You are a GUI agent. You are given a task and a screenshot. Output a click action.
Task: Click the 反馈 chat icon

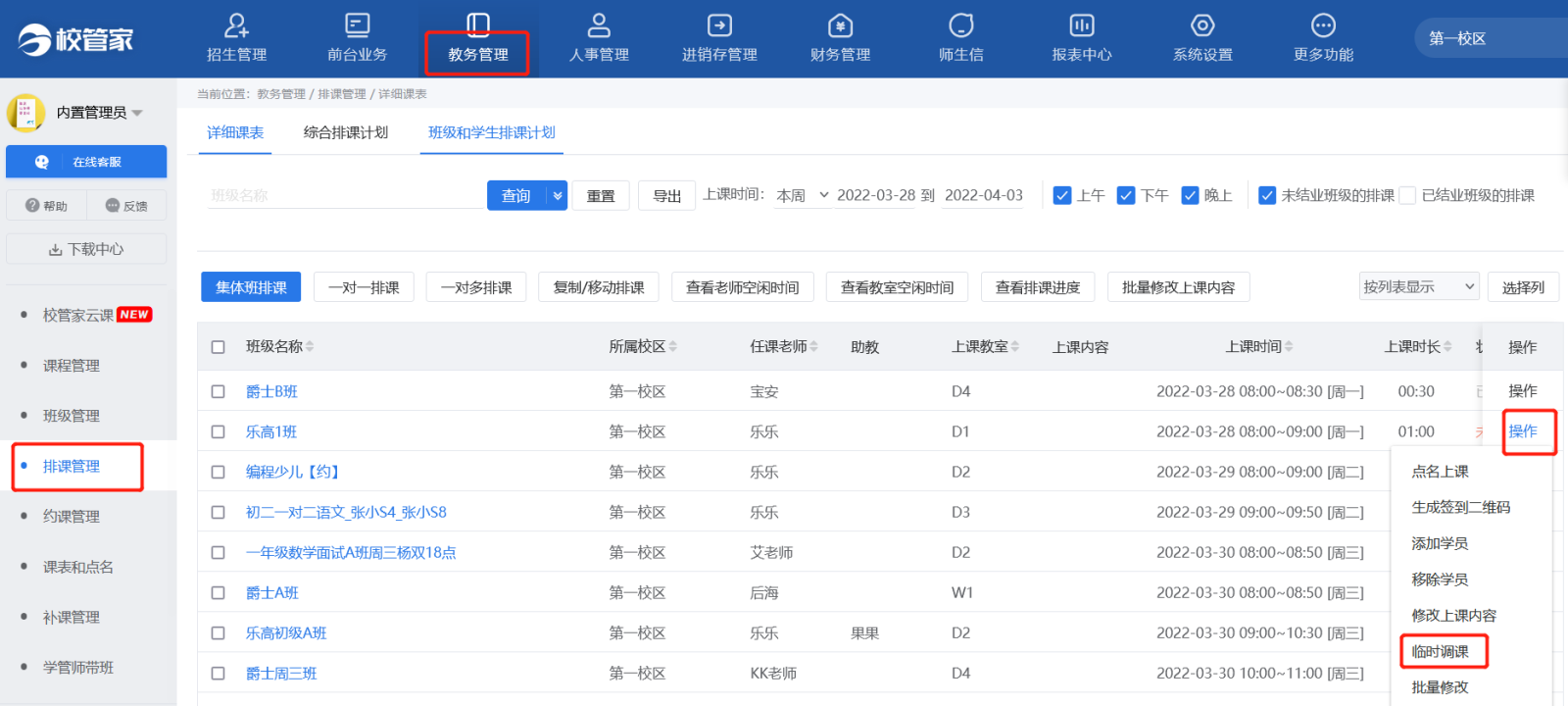pyautogui.click(x=112, y=206)
